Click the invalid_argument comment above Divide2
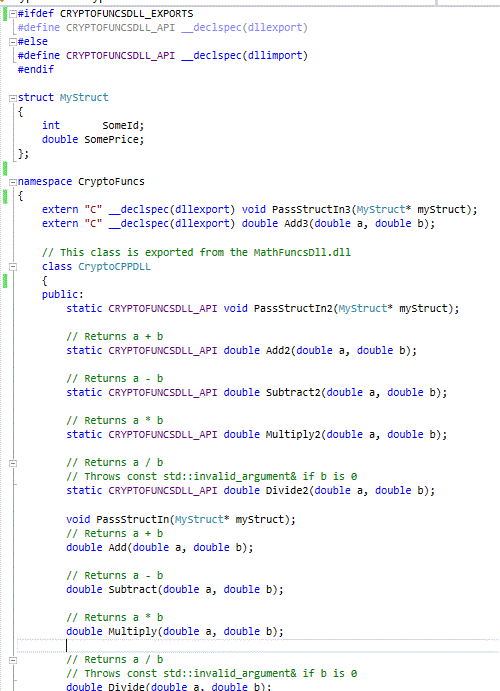This screenshot has height=691, width=500. tap(212, 476)
